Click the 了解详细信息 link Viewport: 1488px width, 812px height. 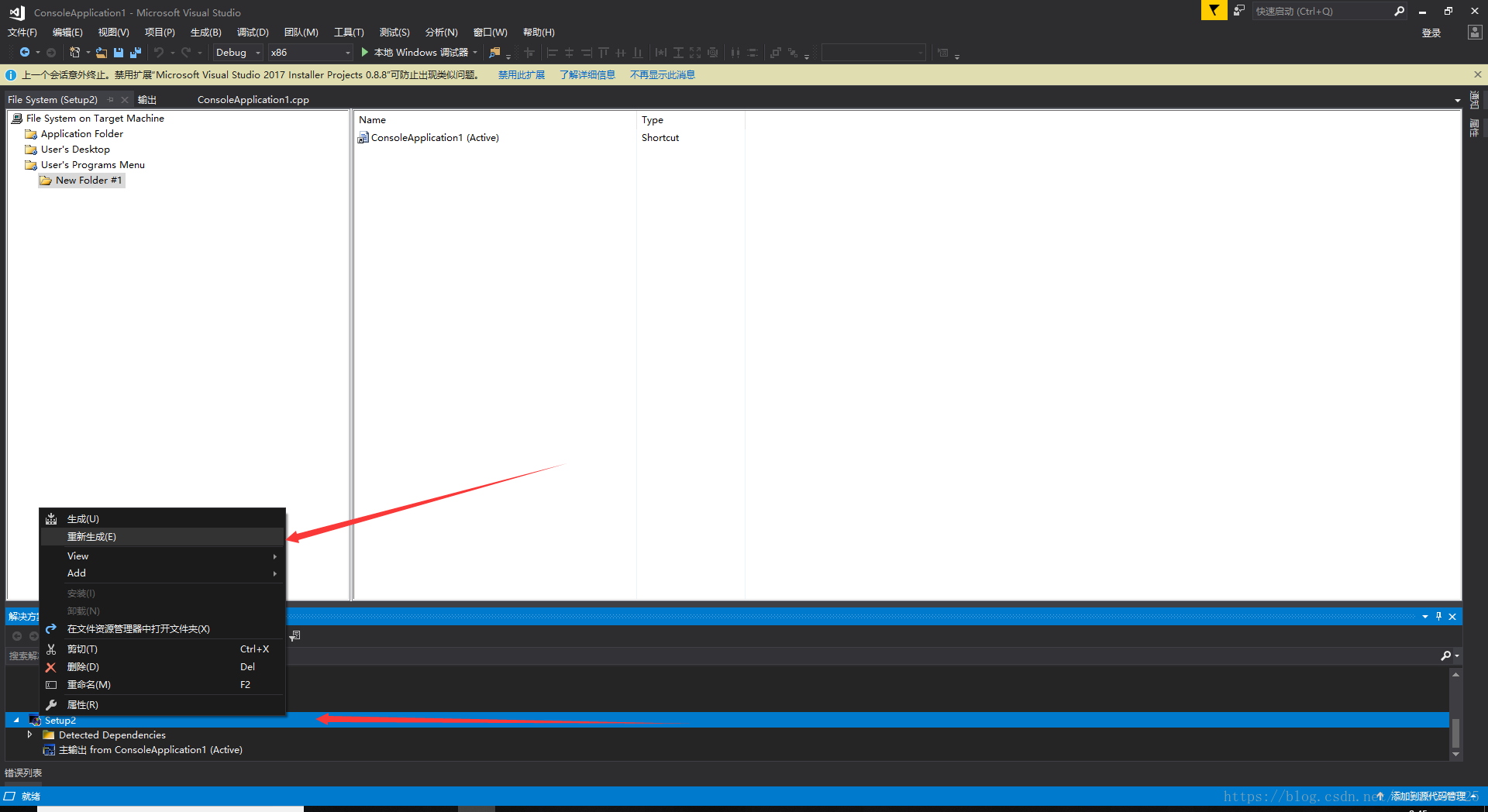click(x=587, y=75)
